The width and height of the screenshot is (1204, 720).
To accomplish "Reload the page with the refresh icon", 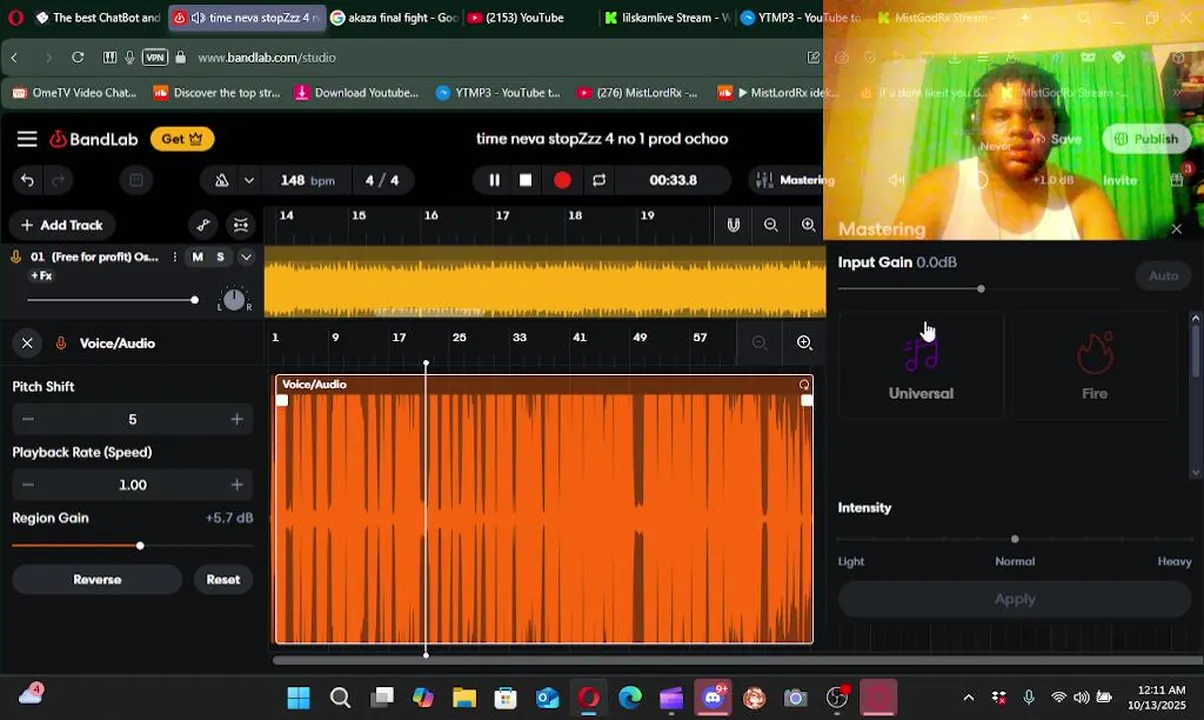I will (x=78, y=57).
